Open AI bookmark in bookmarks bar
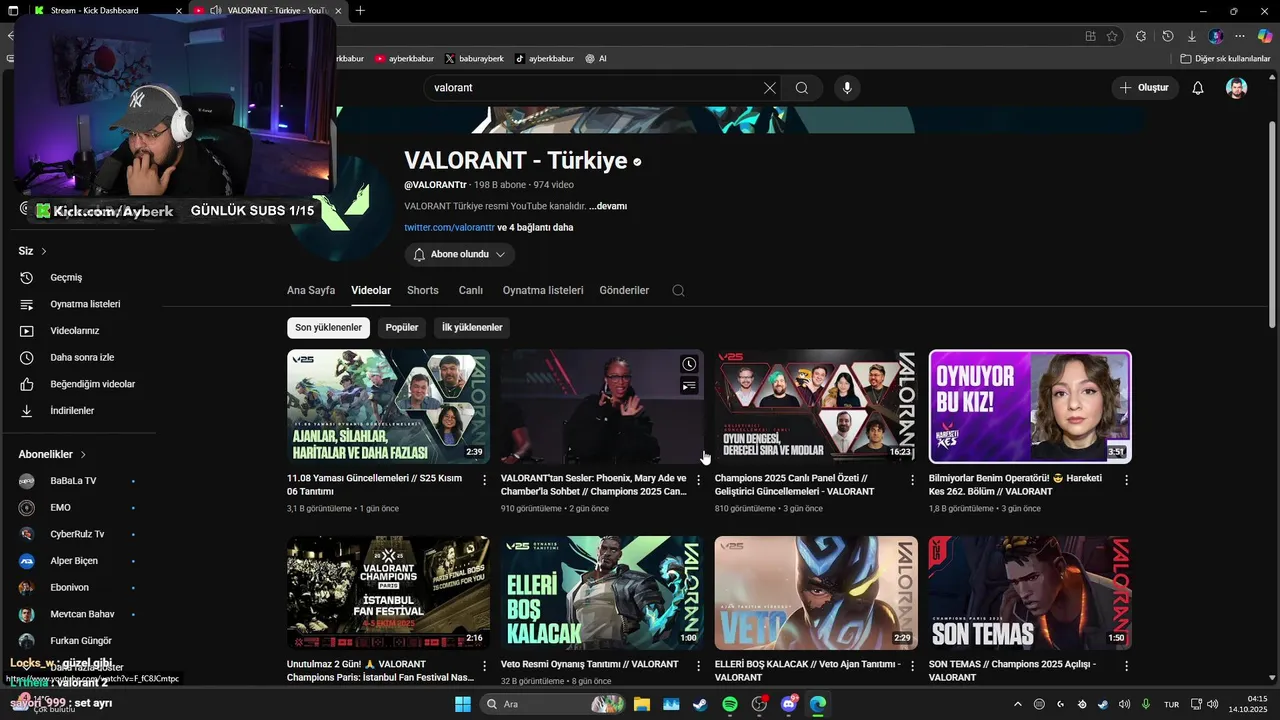The image size is (1280, 720). [596, 59]
